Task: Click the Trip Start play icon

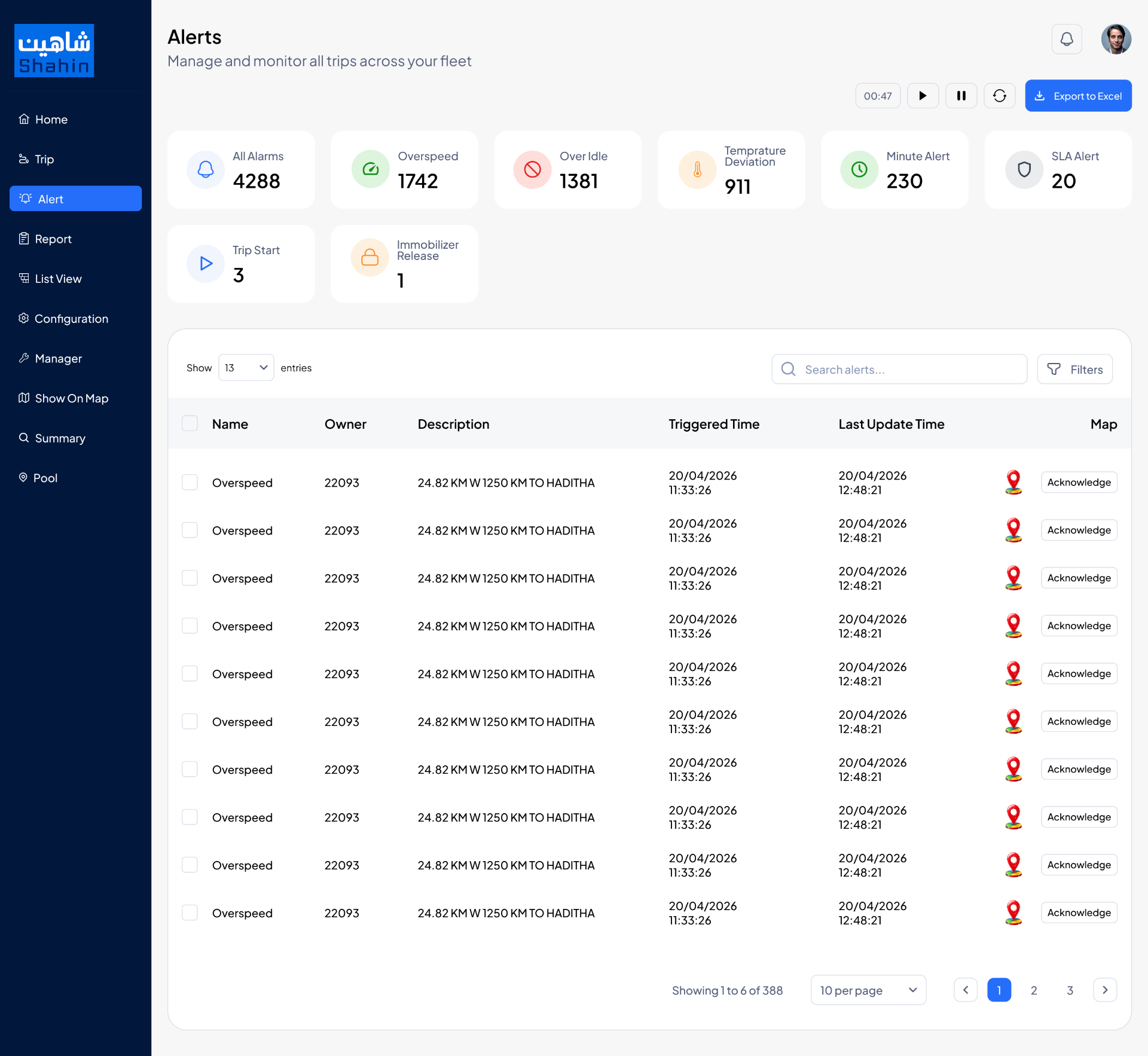Action: tap(206, 264)
